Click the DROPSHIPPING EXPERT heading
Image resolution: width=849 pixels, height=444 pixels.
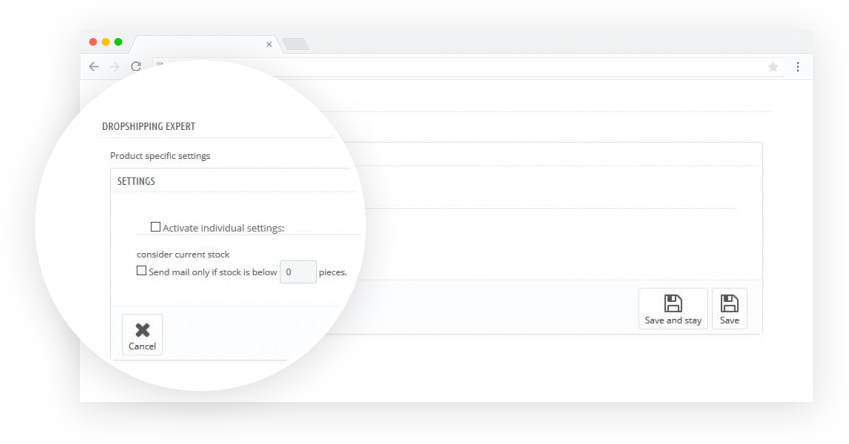point(148,126)
